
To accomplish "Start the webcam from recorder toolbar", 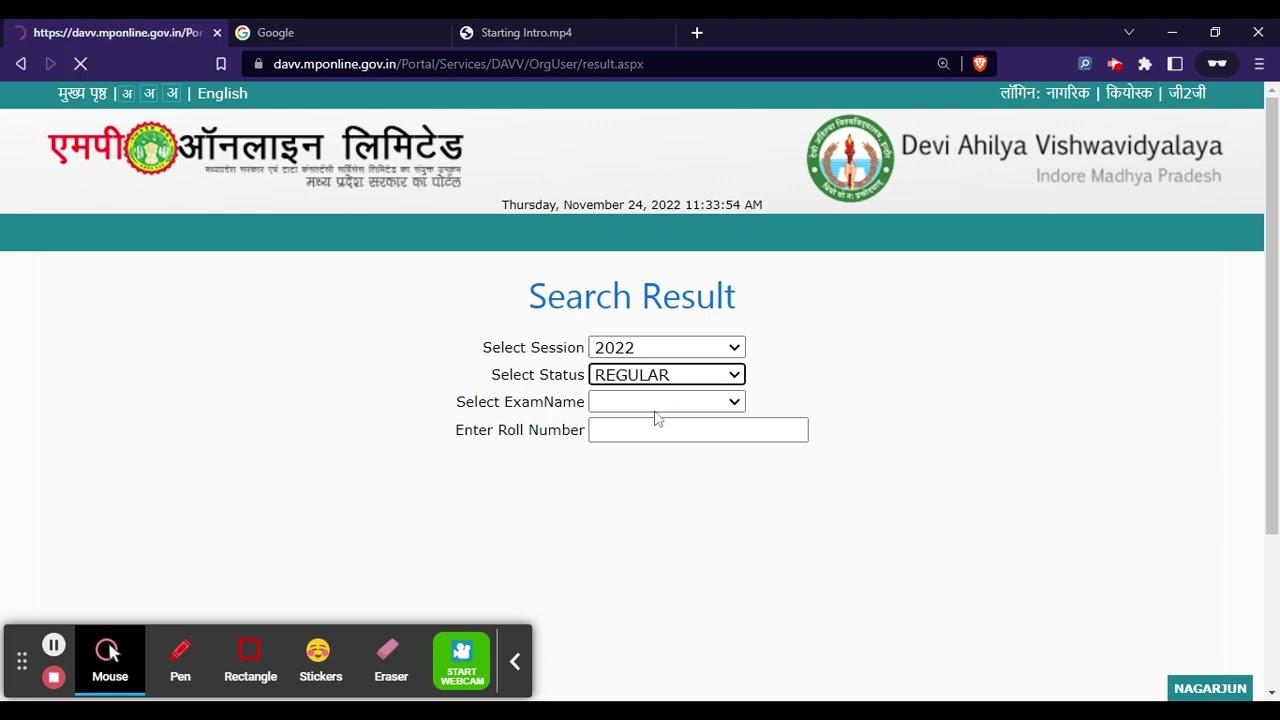I will click(462, 661).
